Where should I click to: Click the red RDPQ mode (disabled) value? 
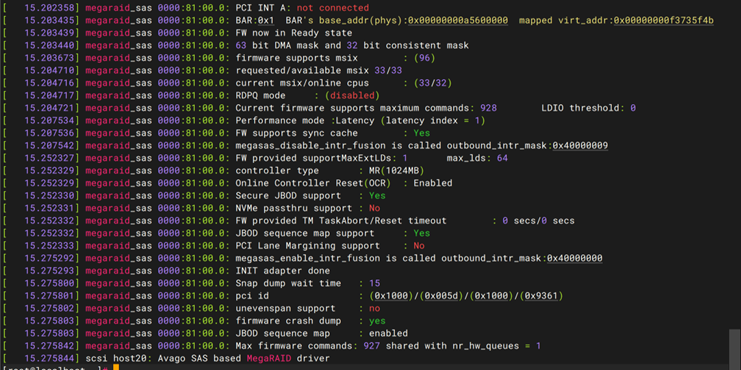[x=352, y=95]
